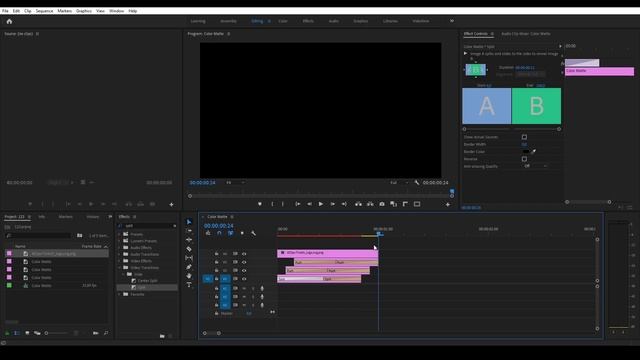Click Project panel thumbnail zoom slider
Viewport: 640px width, 360px height.
[x=56, y=333]
